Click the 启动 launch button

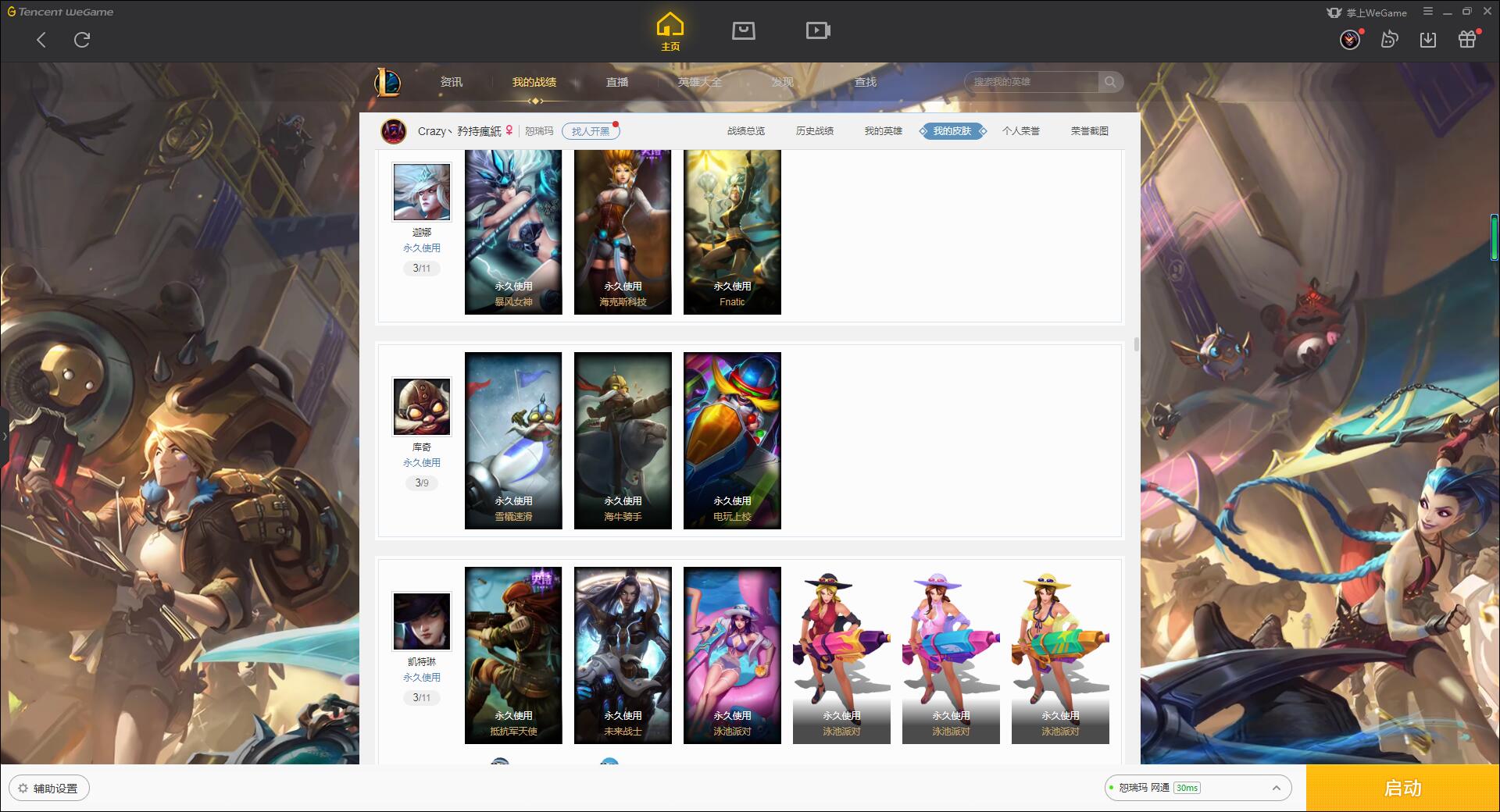[x=1402, y=789]
